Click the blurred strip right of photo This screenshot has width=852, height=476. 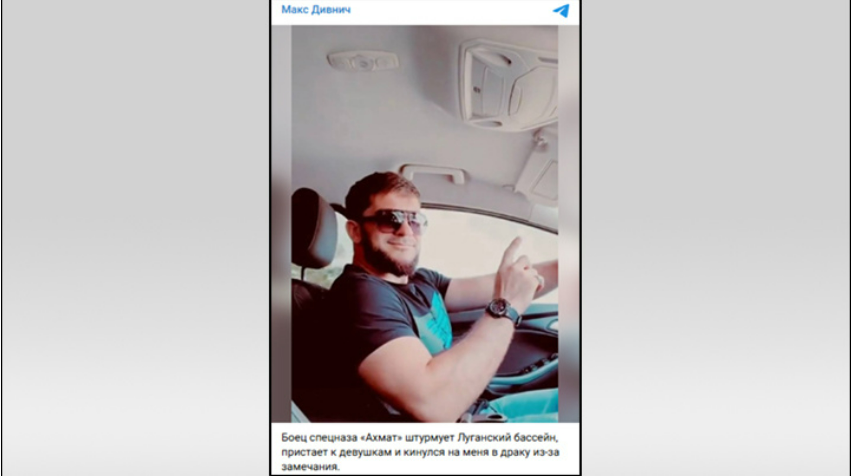coord(568,223)
